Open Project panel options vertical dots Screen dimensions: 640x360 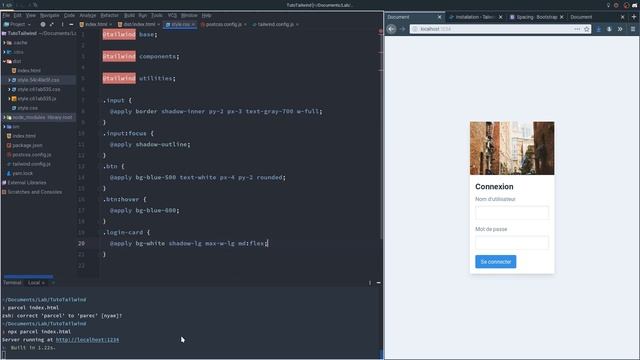coord(62,24)
